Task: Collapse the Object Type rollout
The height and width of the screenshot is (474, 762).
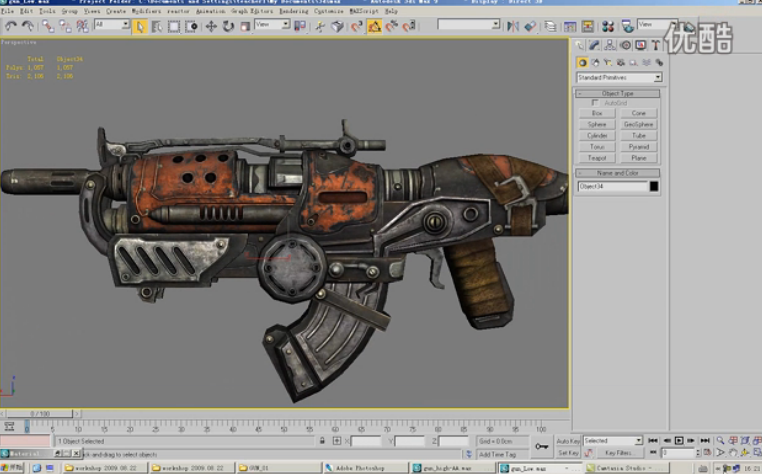Action: pos(618,93)
